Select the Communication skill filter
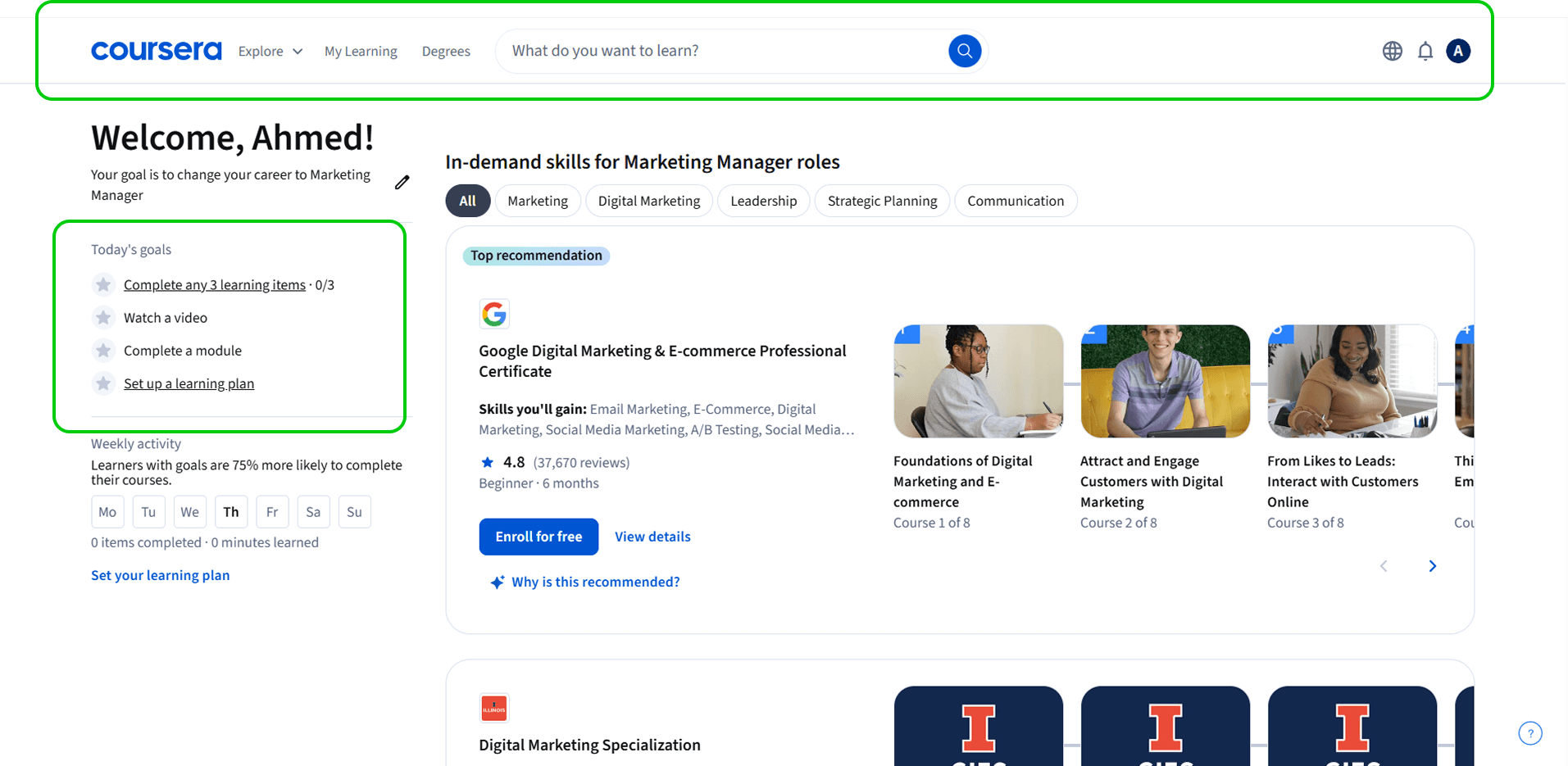1568x766 pixels. tap(1016, 201)
